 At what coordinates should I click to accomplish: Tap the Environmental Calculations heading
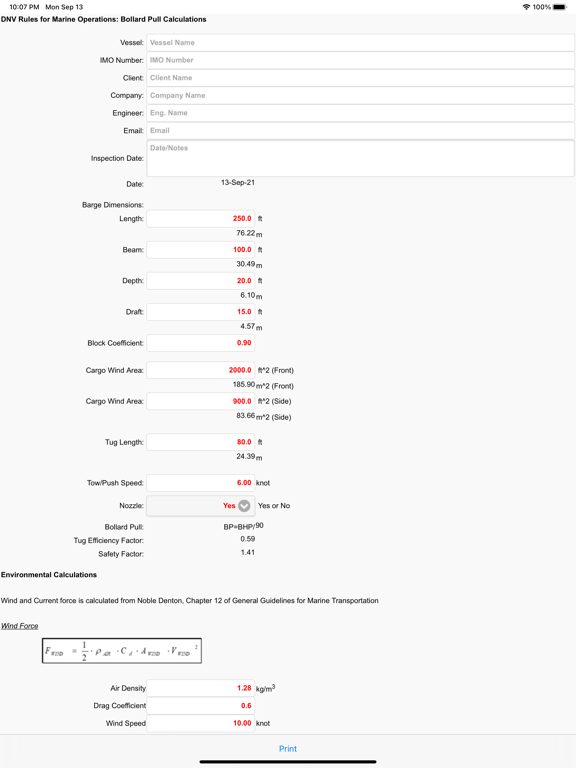click(49, 575)
